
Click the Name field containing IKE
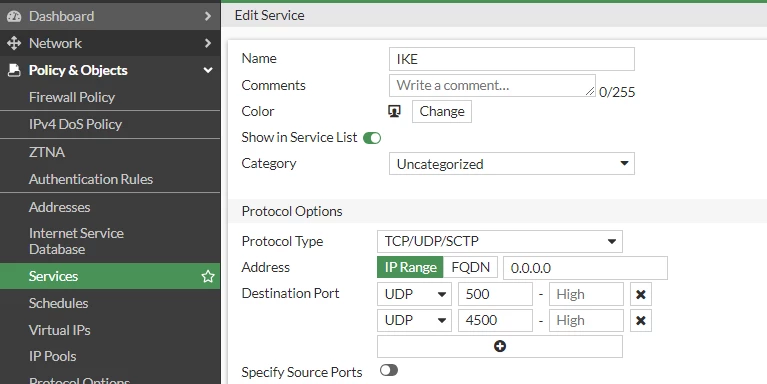click(512, 59)
